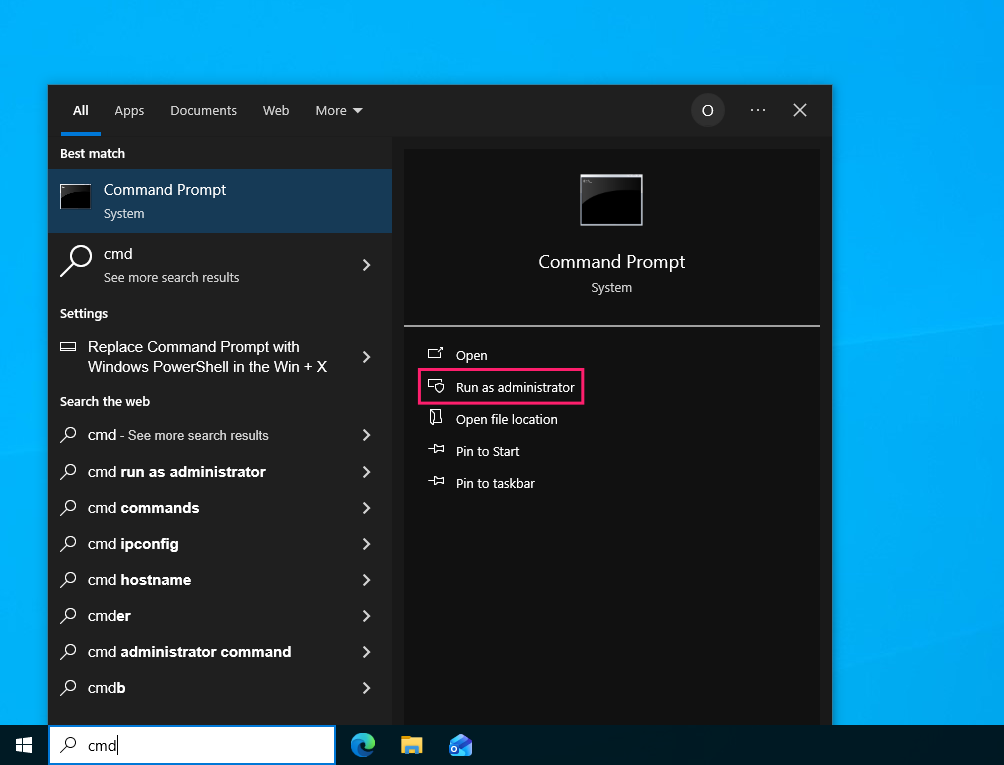Click the Open file location folder icon
Image resolution: width=1004 pixels, height=765 pixels.
[436, 417]
